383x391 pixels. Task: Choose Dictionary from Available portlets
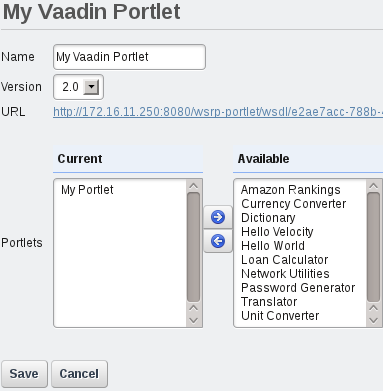(x=268, y=218)
